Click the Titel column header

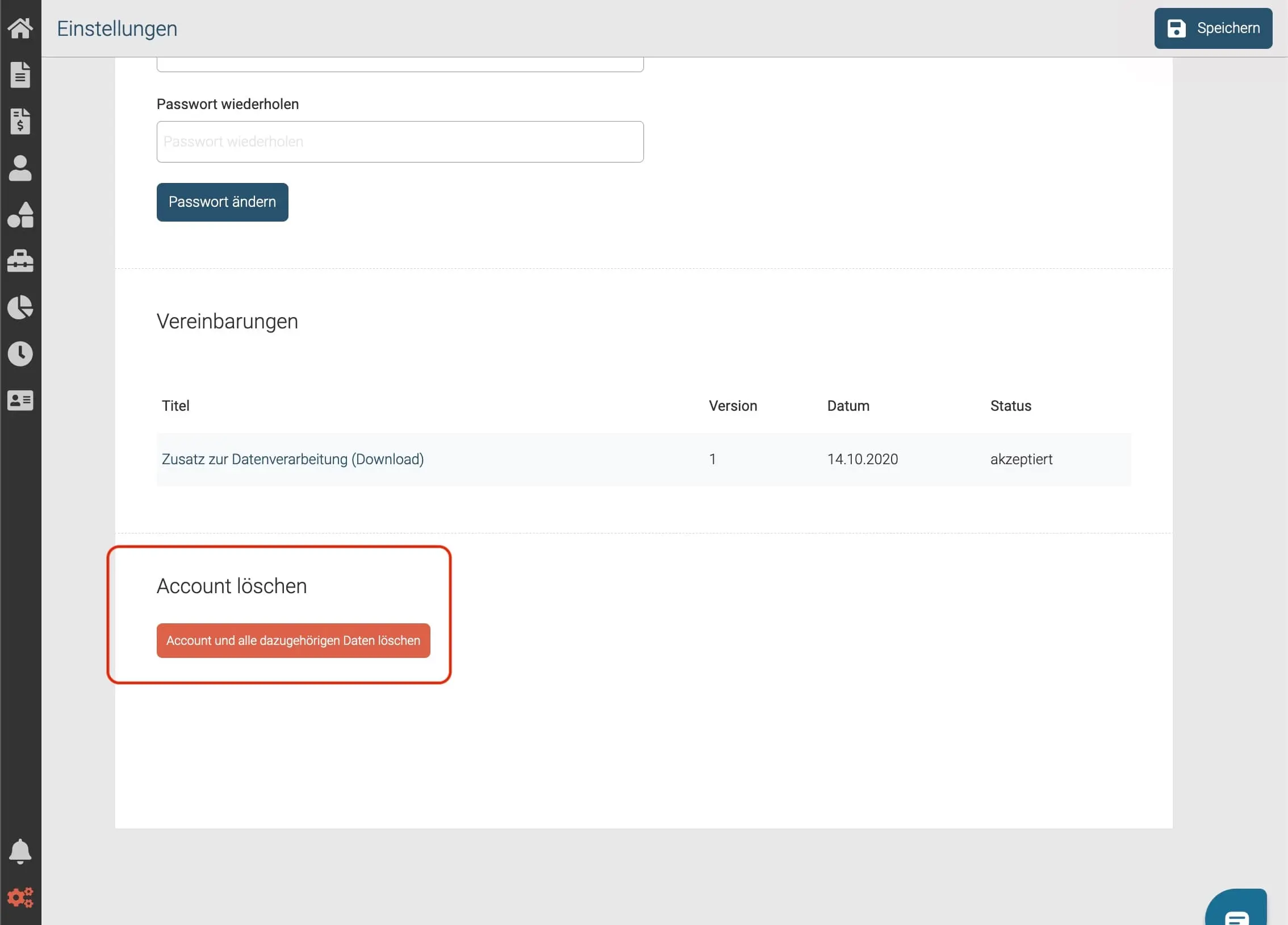coord(175,406)
